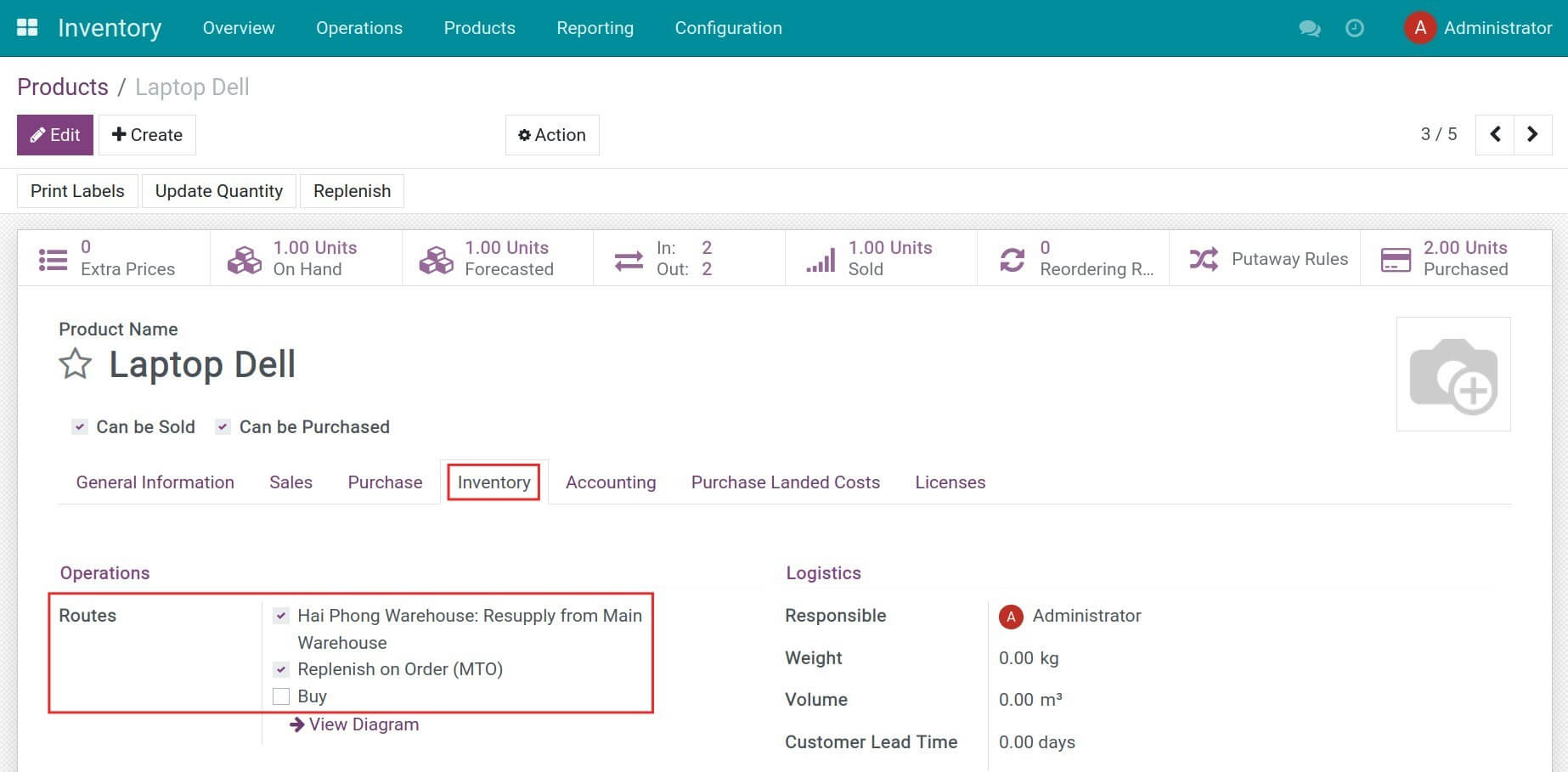1568x772 pixels.
Task: Open the Configuration menu
Action: [728, 28]
